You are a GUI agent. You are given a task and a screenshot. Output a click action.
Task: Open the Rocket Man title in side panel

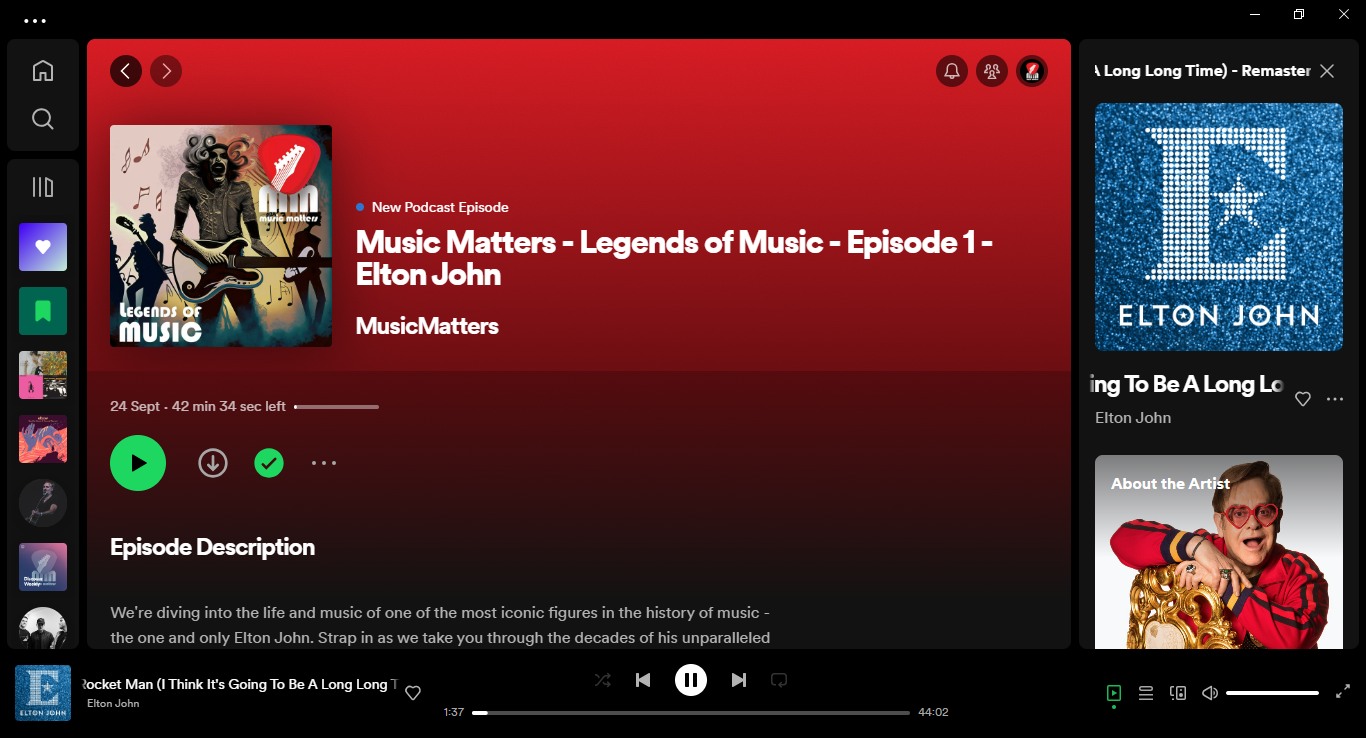point(1189,385)
